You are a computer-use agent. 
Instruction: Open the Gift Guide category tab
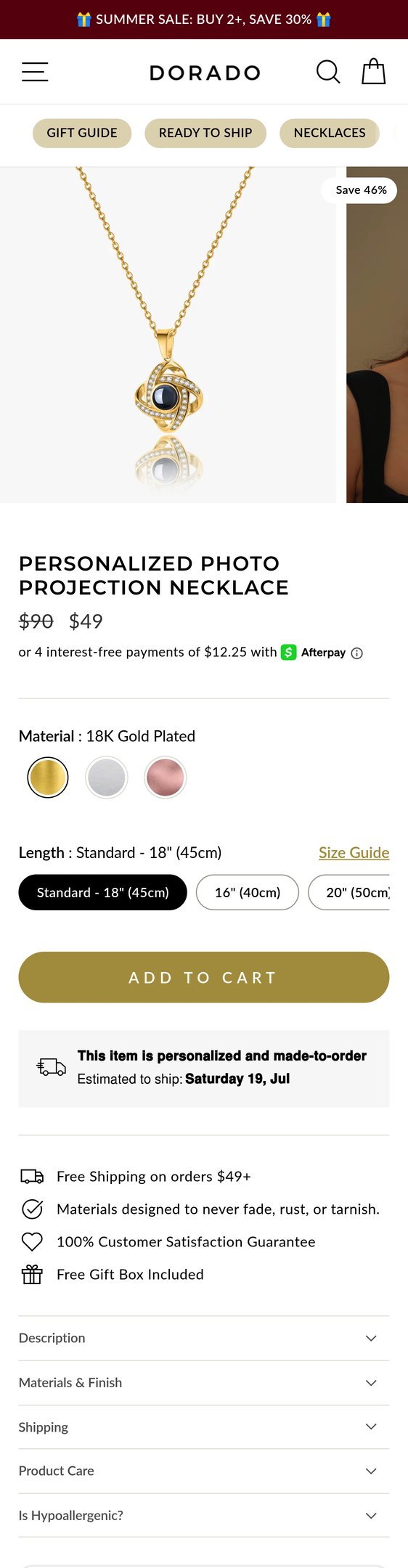tap(82, 133)
